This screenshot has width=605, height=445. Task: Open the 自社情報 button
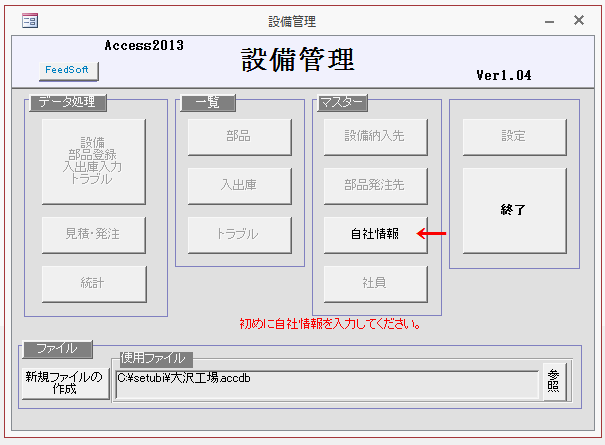coord(376,235)
